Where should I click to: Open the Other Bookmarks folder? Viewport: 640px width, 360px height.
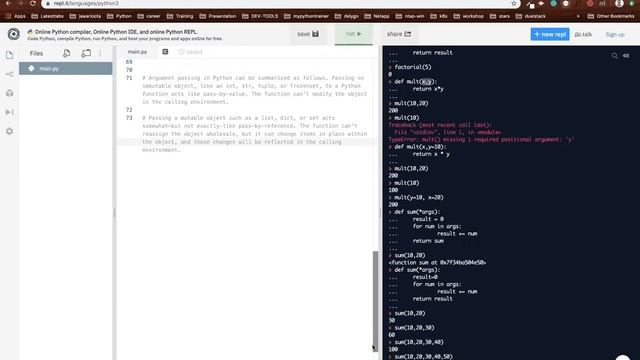611,16
